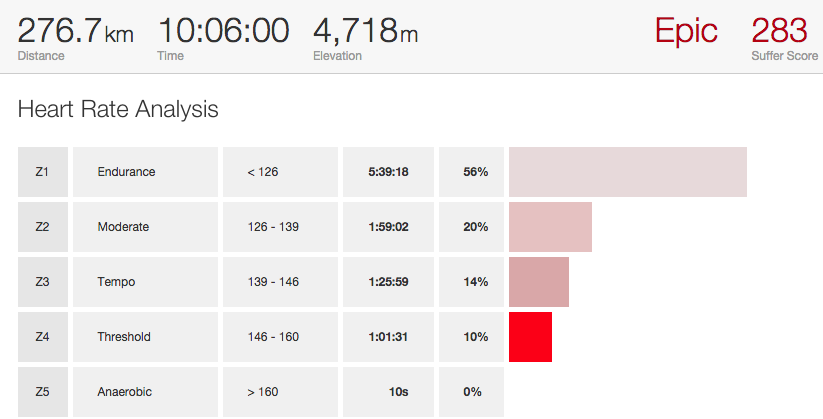Select the Z3 zone label cell
Image resolution: width=823 pixels, height=419 pixels.
(42, 282)
